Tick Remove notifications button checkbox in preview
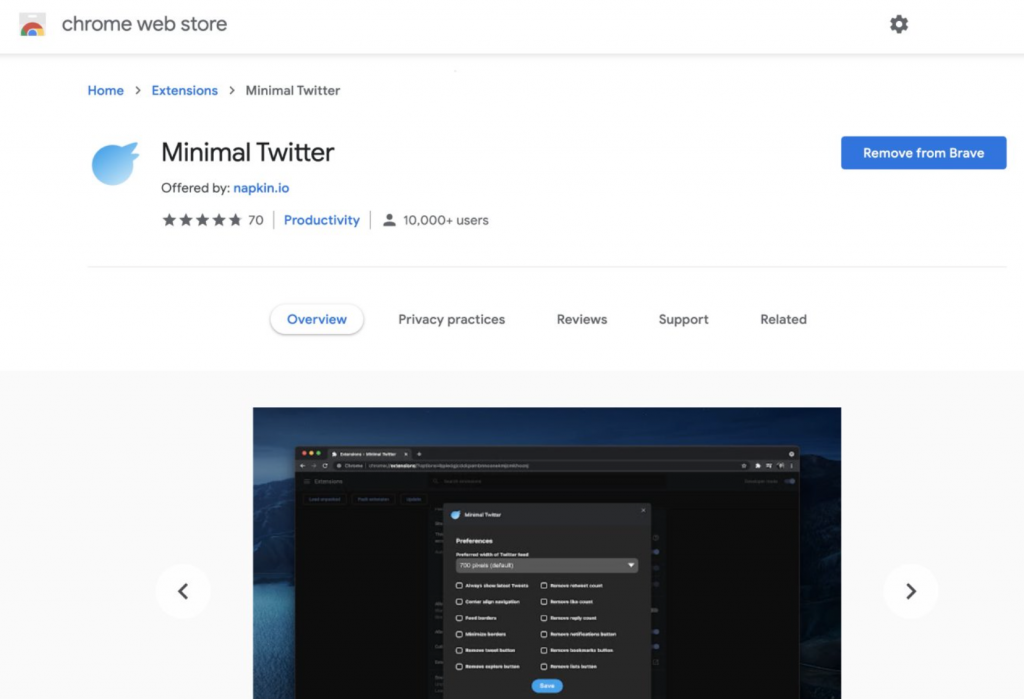Viewport: 1024px width, 699px height. [x=544, y=634]
